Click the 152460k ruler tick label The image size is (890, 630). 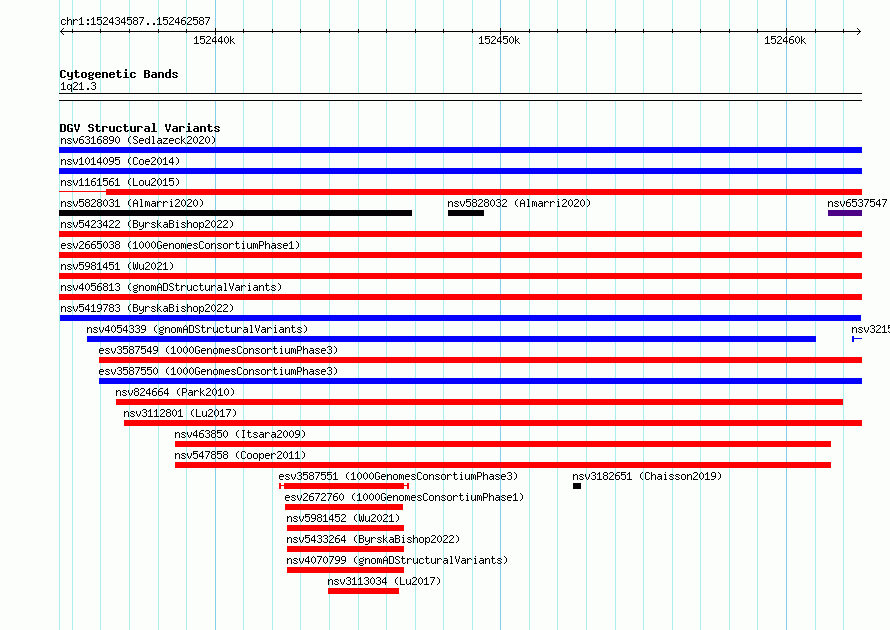pos(785,40)
